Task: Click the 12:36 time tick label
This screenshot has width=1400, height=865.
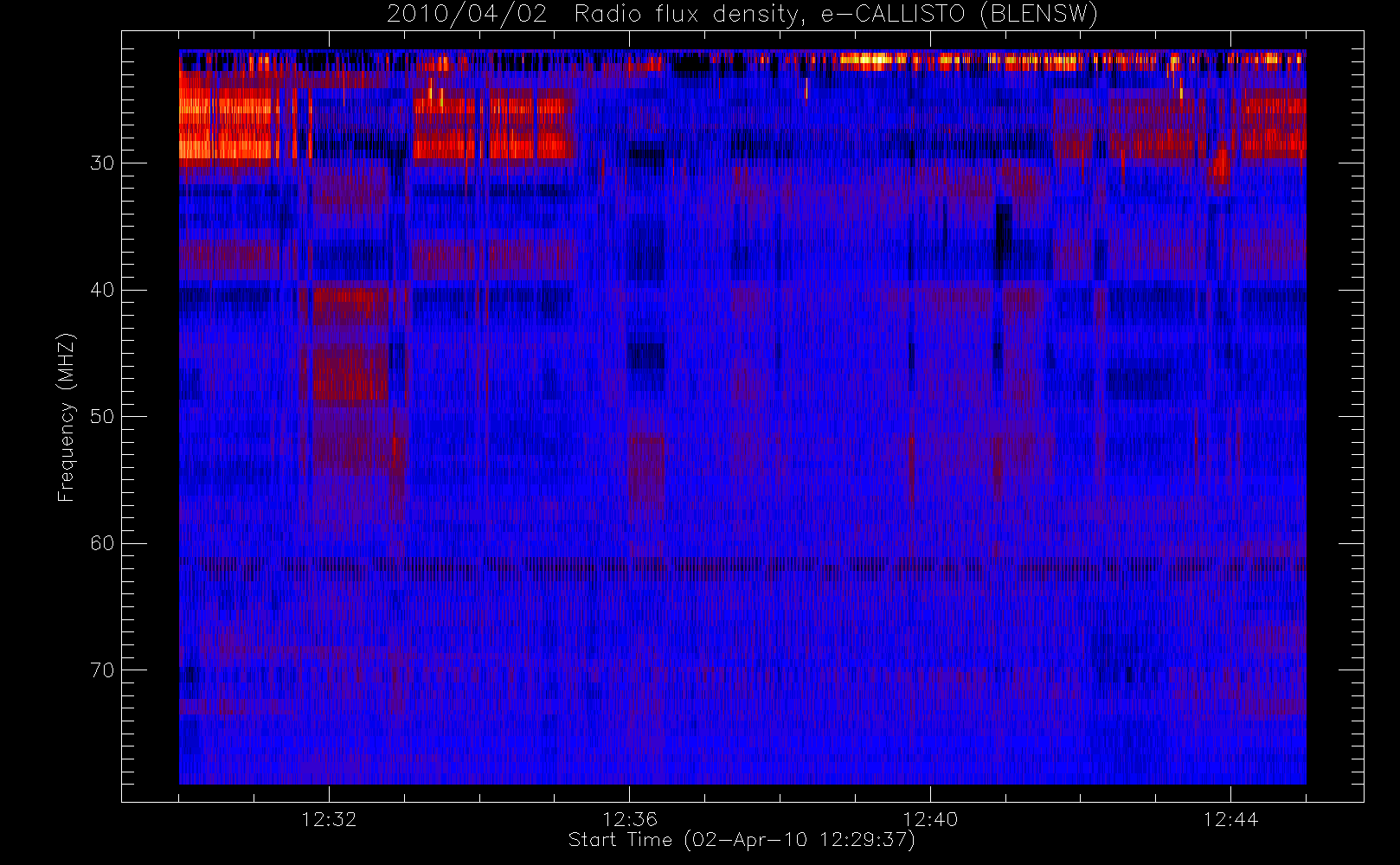Action: click(x=630, y=819)
